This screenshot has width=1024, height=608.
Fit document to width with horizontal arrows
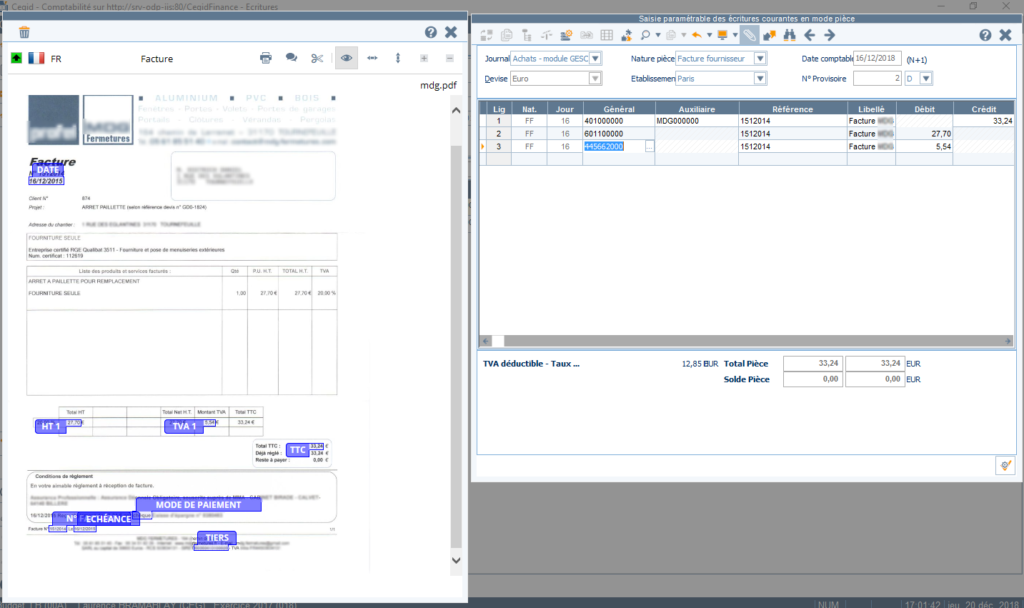tap(372, 58)
